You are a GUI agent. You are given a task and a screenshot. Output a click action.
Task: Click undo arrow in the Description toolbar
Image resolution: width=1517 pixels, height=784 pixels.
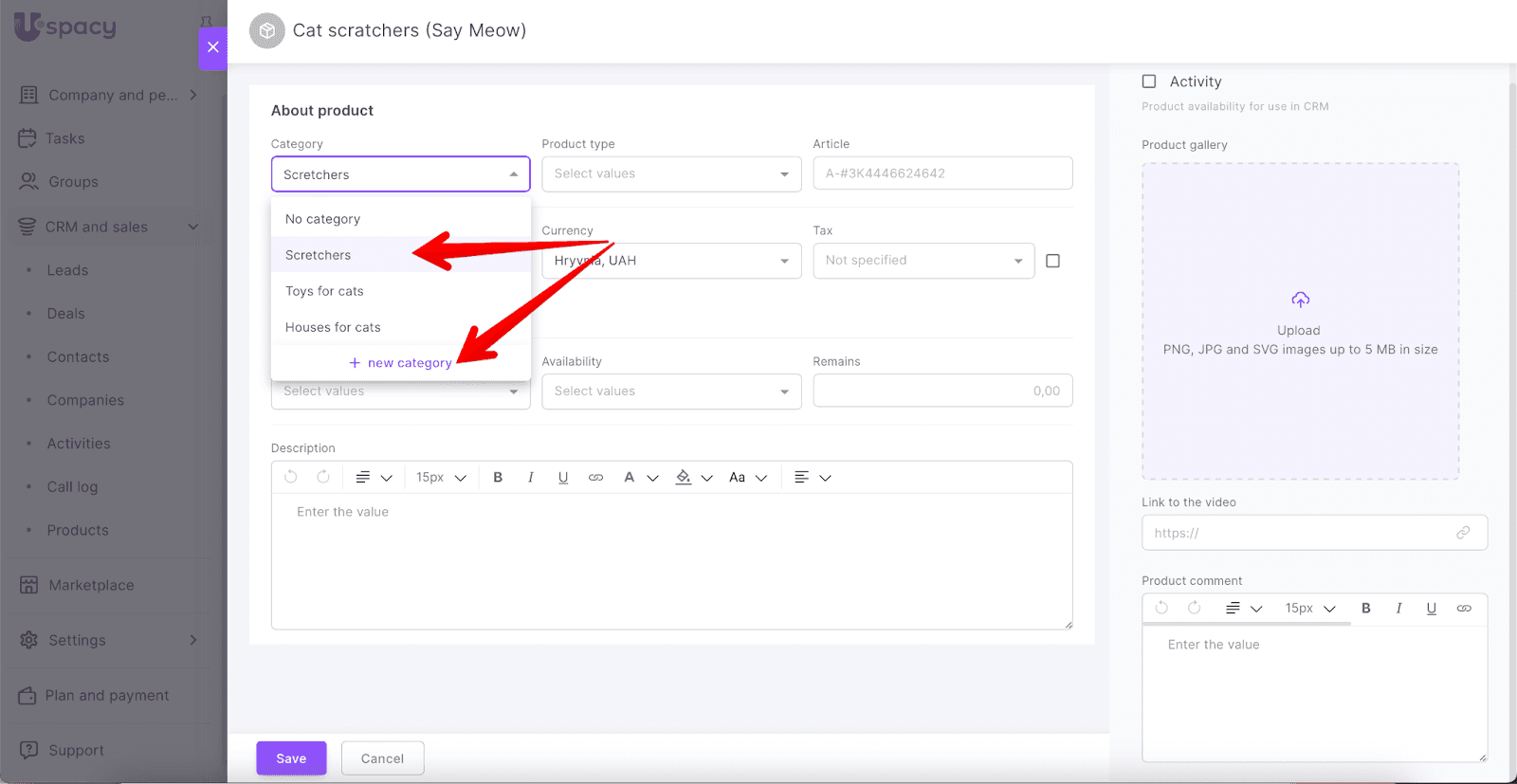291,478
